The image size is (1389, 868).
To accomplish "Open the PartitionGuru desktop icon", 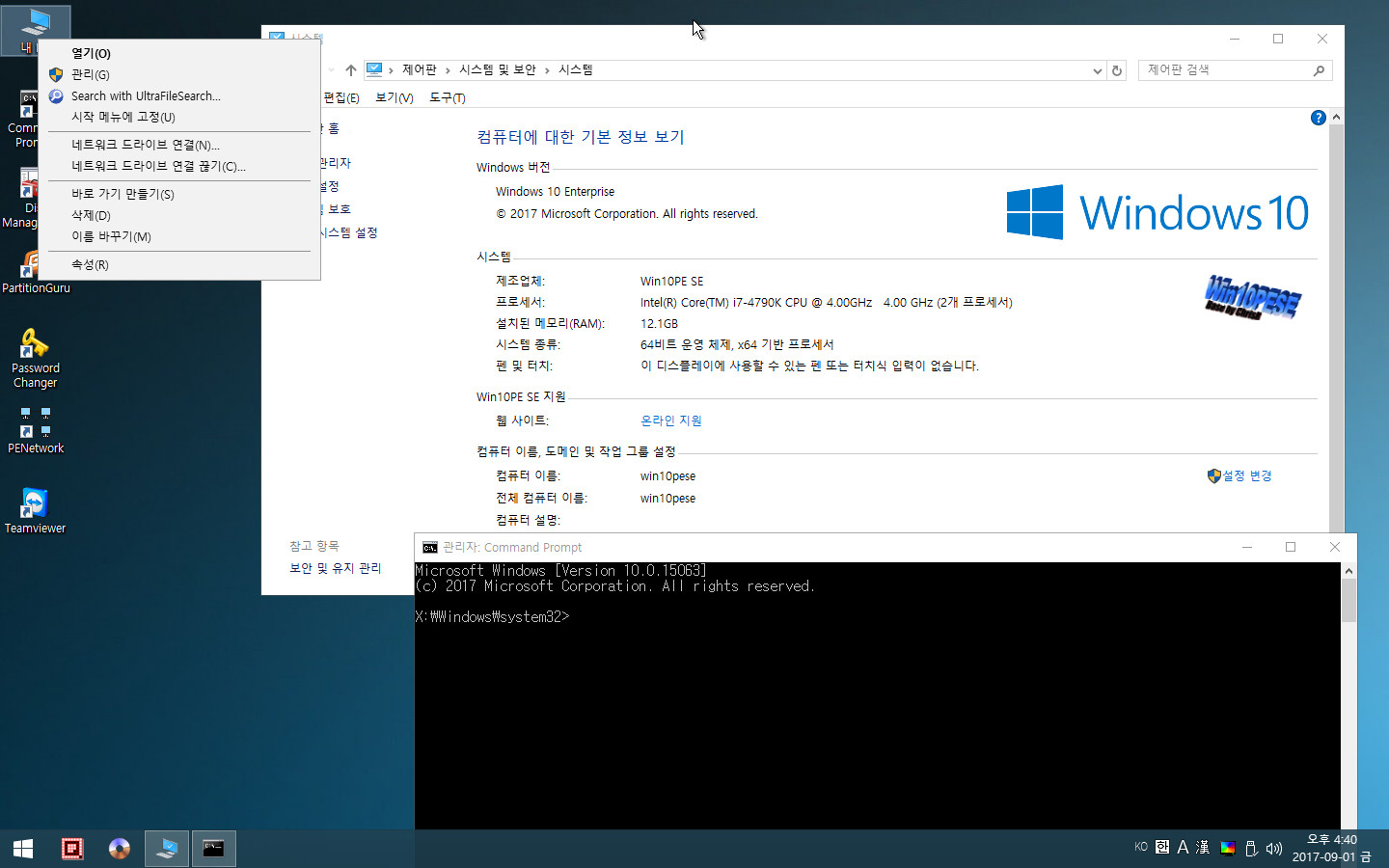I will point(36,272).
